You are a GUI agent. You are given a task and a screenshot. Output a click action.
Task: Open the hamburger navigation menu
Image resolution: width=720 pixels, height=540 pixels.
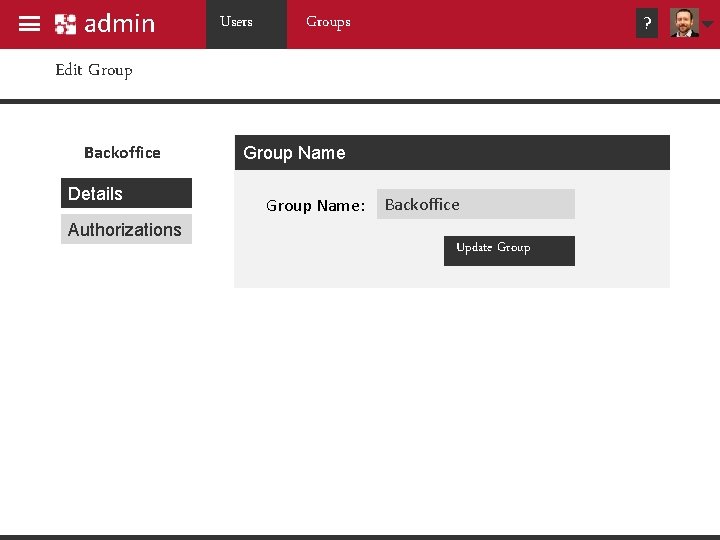coord(29,24)
